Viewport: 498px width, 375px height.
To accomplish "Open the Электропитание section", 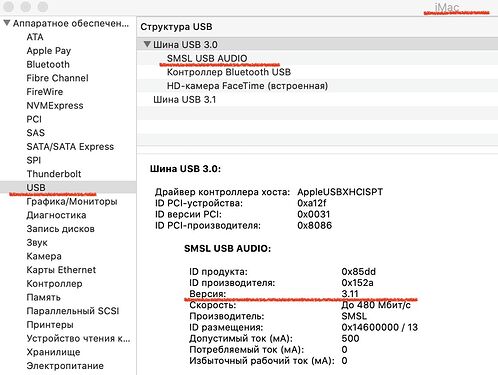I will point(65,366).
